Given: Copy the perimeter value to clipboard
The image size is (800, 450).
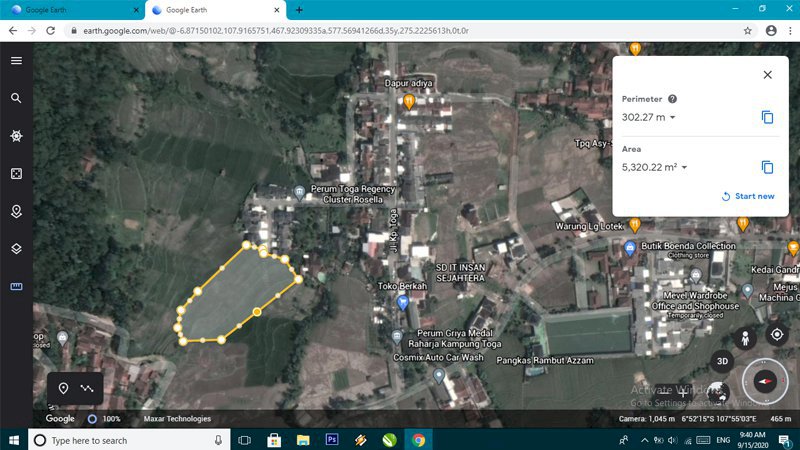Looking at the screenshot, I should tap(767, 117).
